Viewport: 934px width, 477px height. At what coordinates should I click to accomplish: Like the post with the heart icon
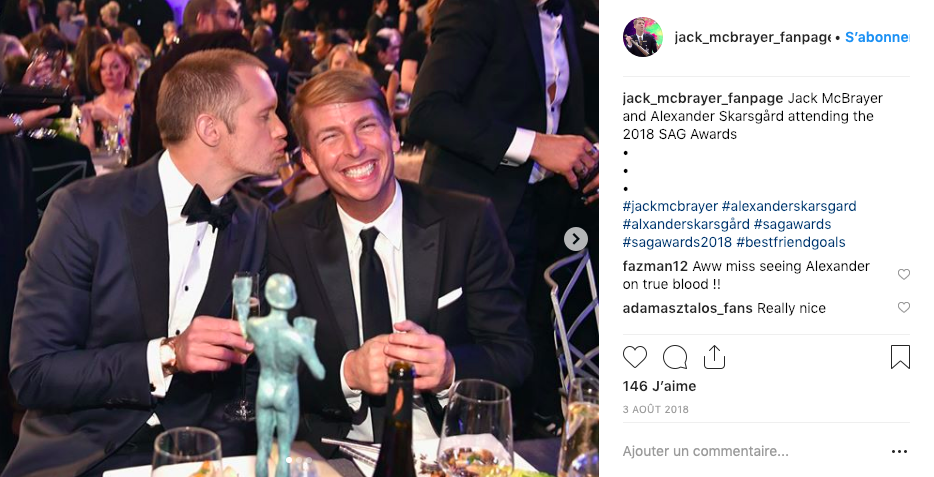(634, 357)
